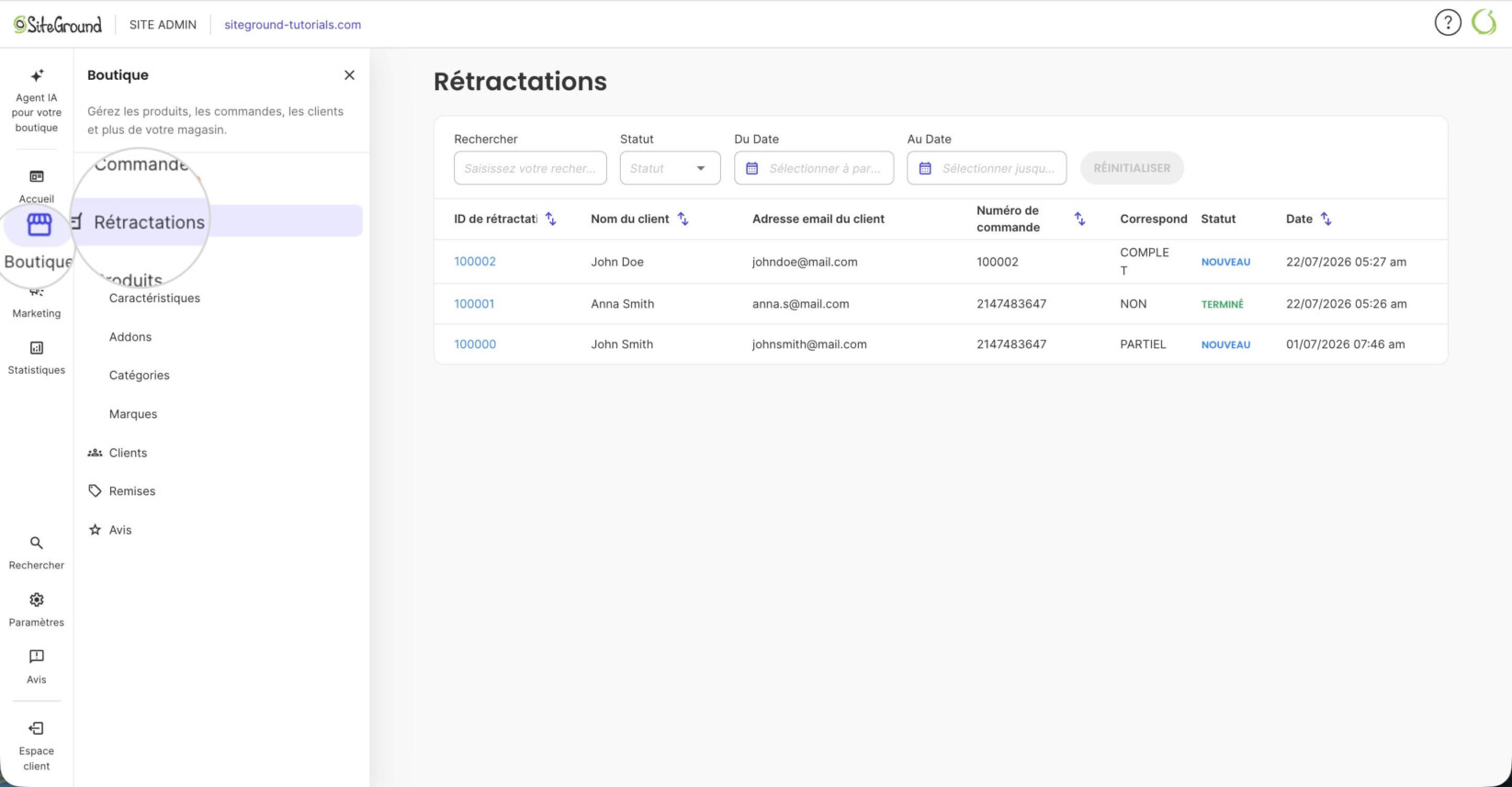Click the johnsmith@mail.com email cell
The height and width of the screenshot is (787, 1512).
click(x=809, y=344)
